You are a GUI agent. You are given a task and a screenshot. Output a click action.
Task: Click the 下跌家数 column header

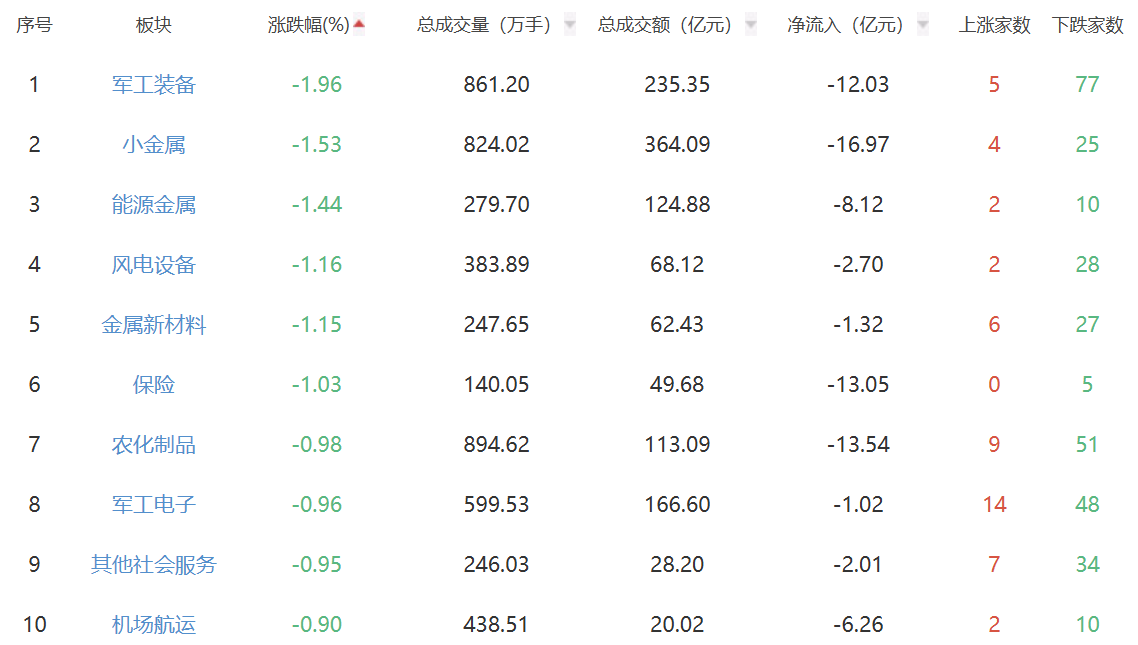[x=1087, y=25]
